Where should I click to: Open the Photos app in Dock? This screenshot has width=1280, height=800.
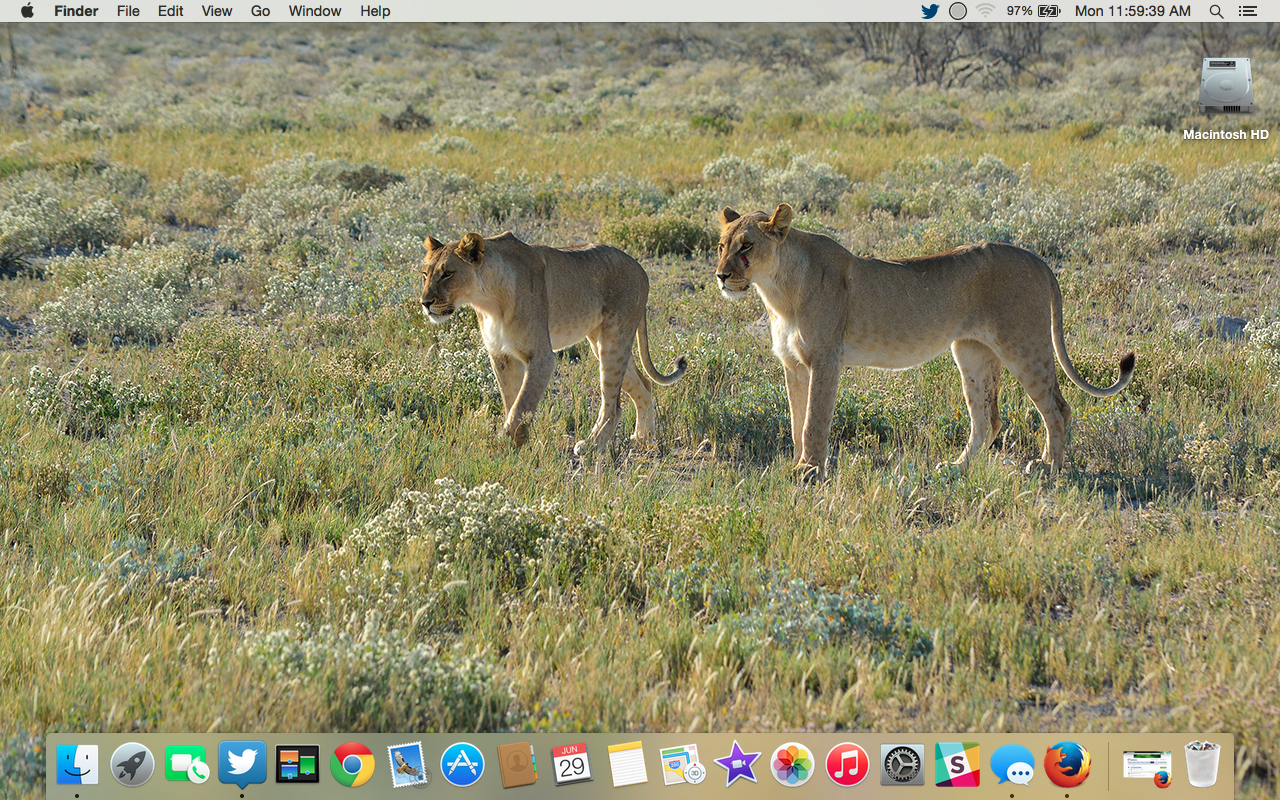[x=793, y=765]
